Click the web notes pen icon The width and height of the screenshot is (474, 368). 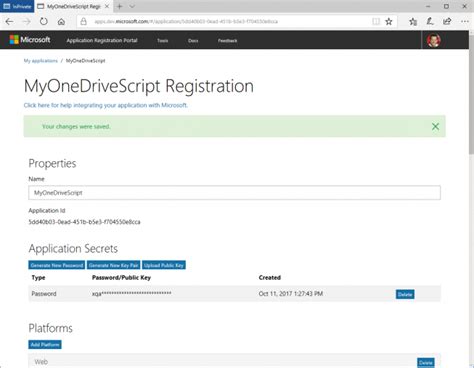click(x=430, y=22)
